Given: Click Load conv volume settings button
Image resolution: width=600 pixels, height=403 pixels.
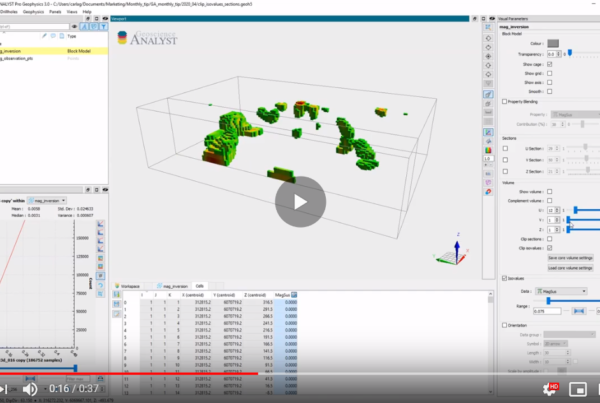Looking at the screenshot, I should coord(571,267).
